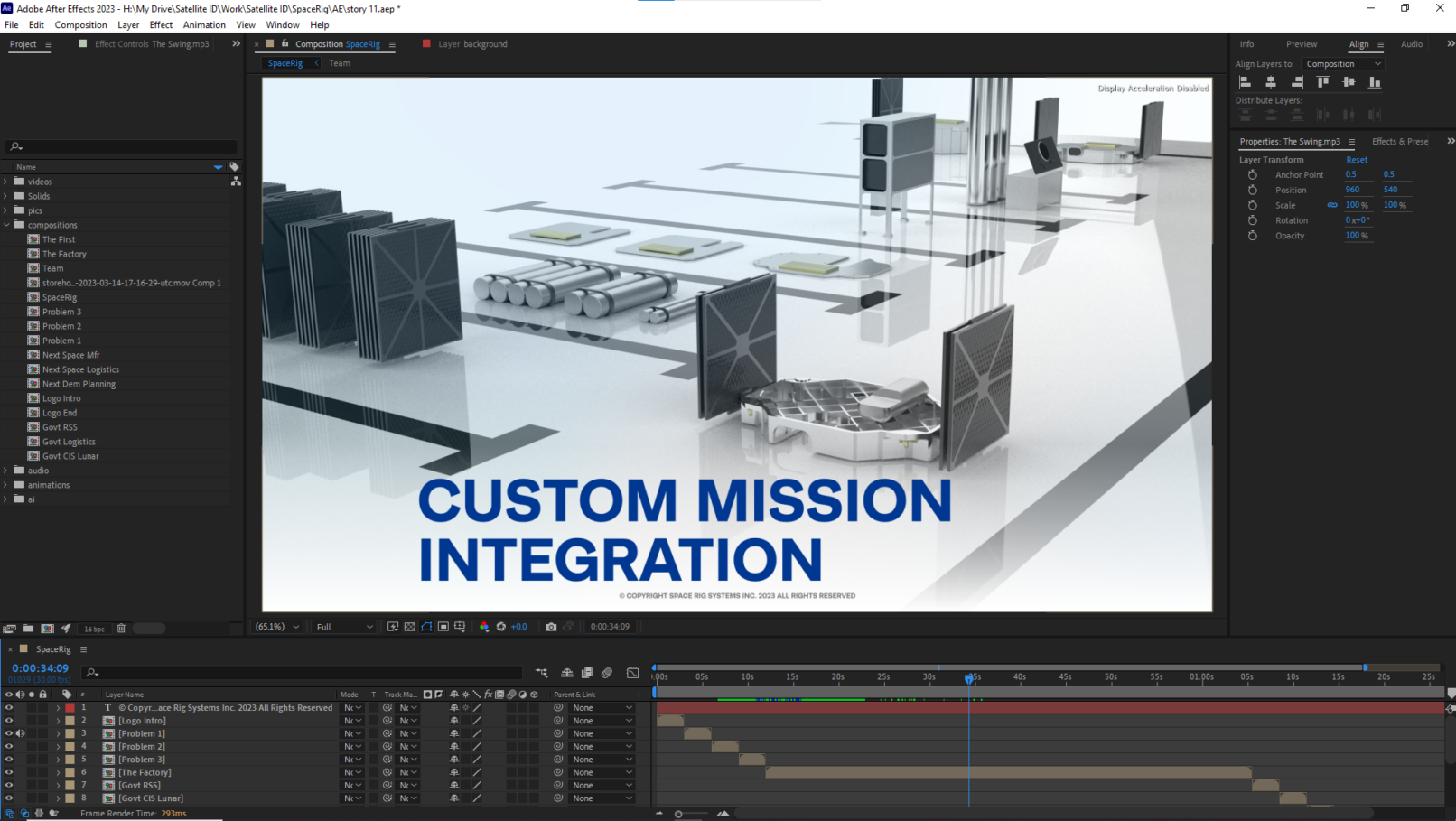
Task: Click the 16 bpc color depth button
Action: [x=94, y=629]
